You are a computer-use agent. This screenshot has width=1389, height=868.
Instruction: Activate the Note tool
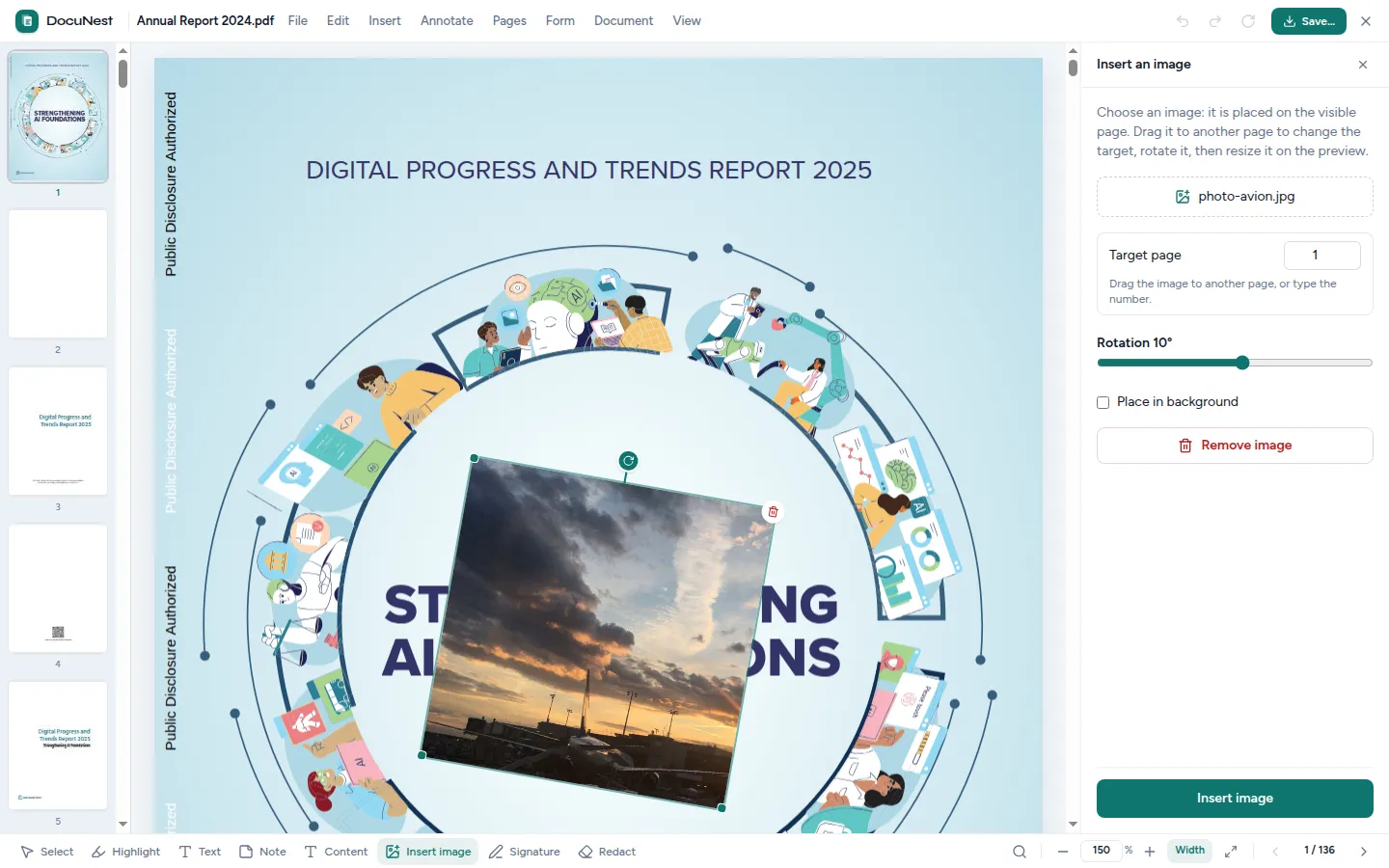pos(262,852)
